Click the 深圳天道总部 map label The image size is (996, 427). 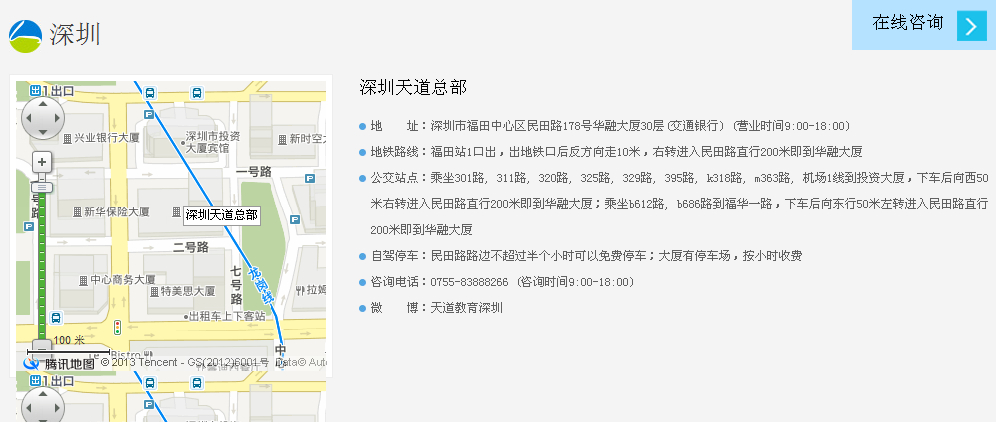click(x=221, y=214)
